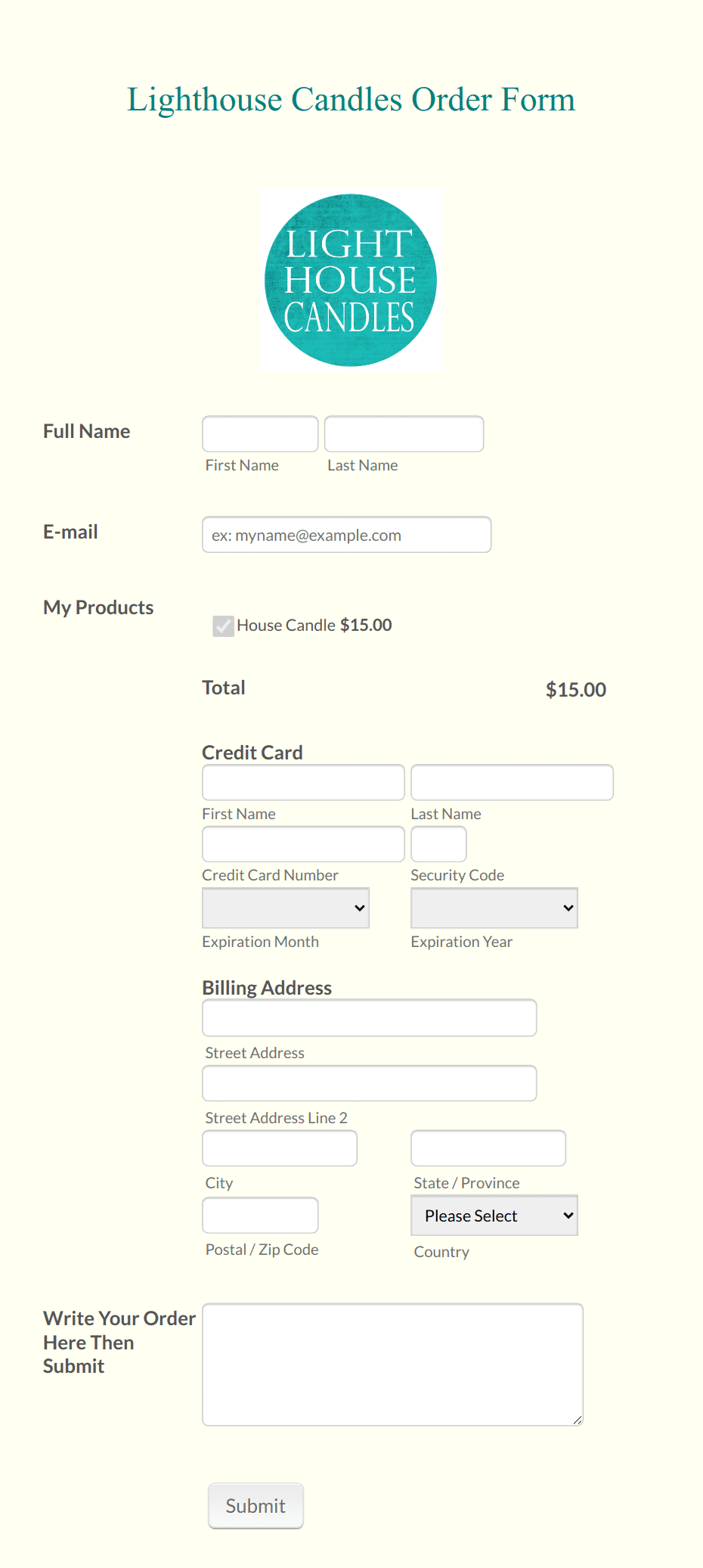703x1568 pixels.
Task: Click the Street Address Line 2 field
Action: point(369,1083)
